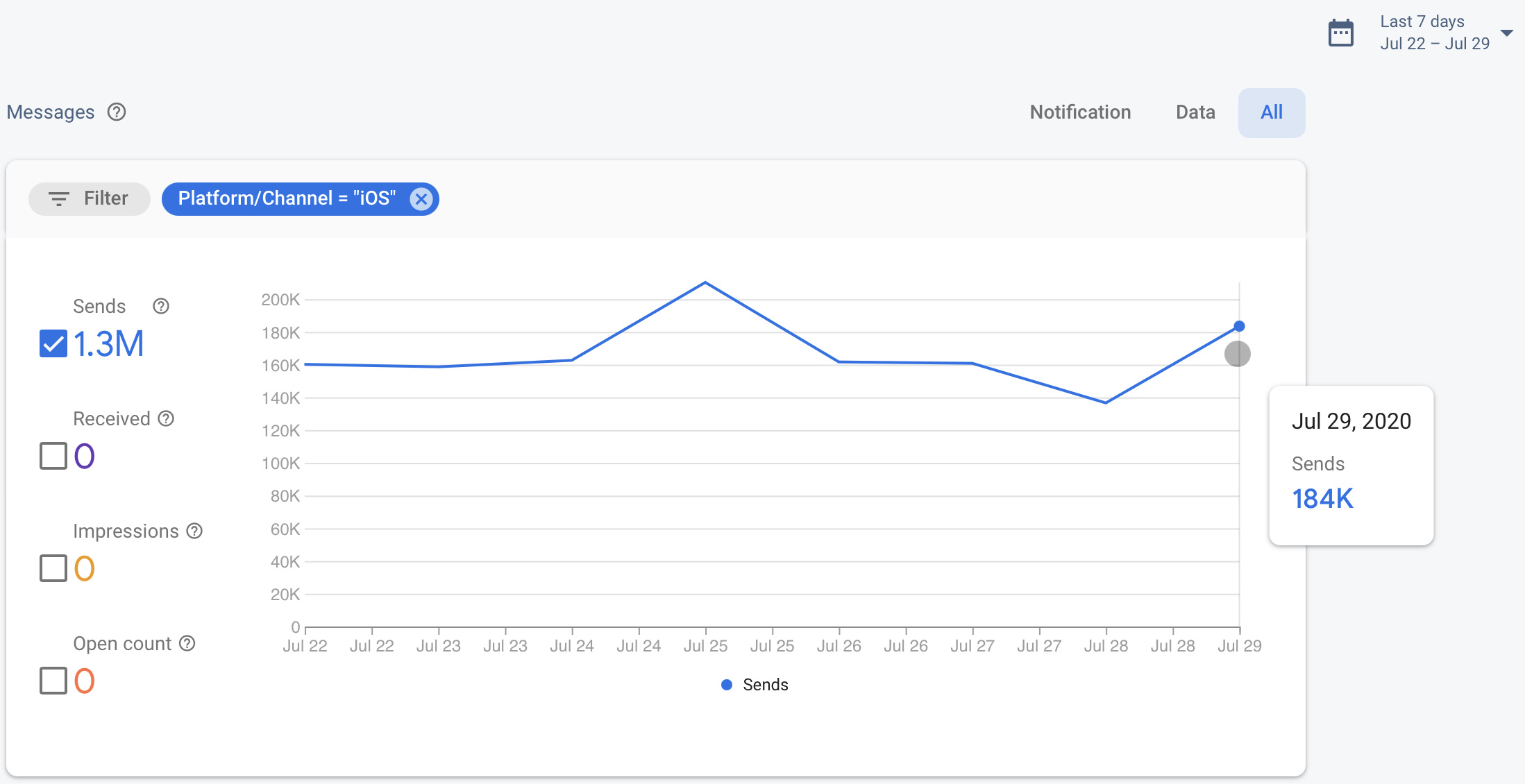Click the calendar icon near date range

(1340, 33)
